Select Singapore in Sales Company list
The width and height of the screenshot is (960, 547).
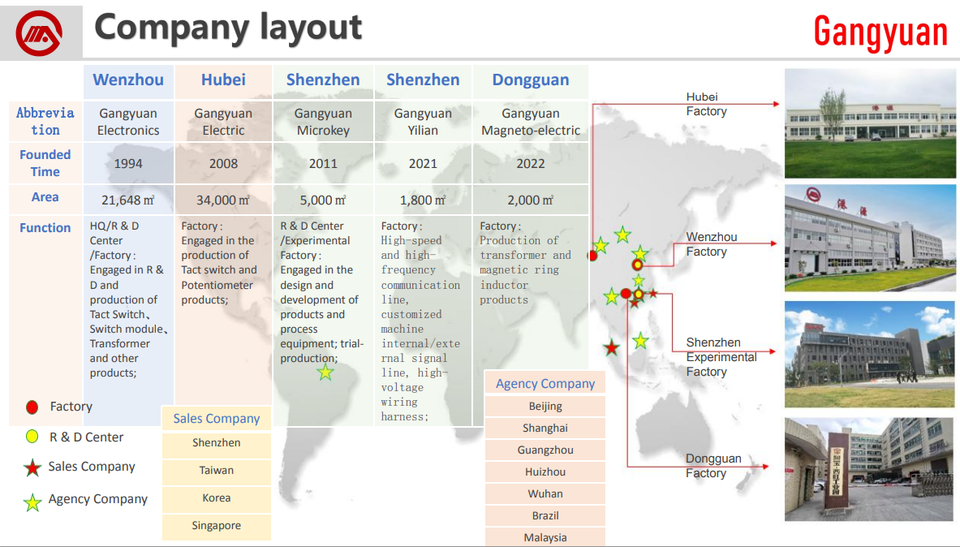tap(216, 526)
